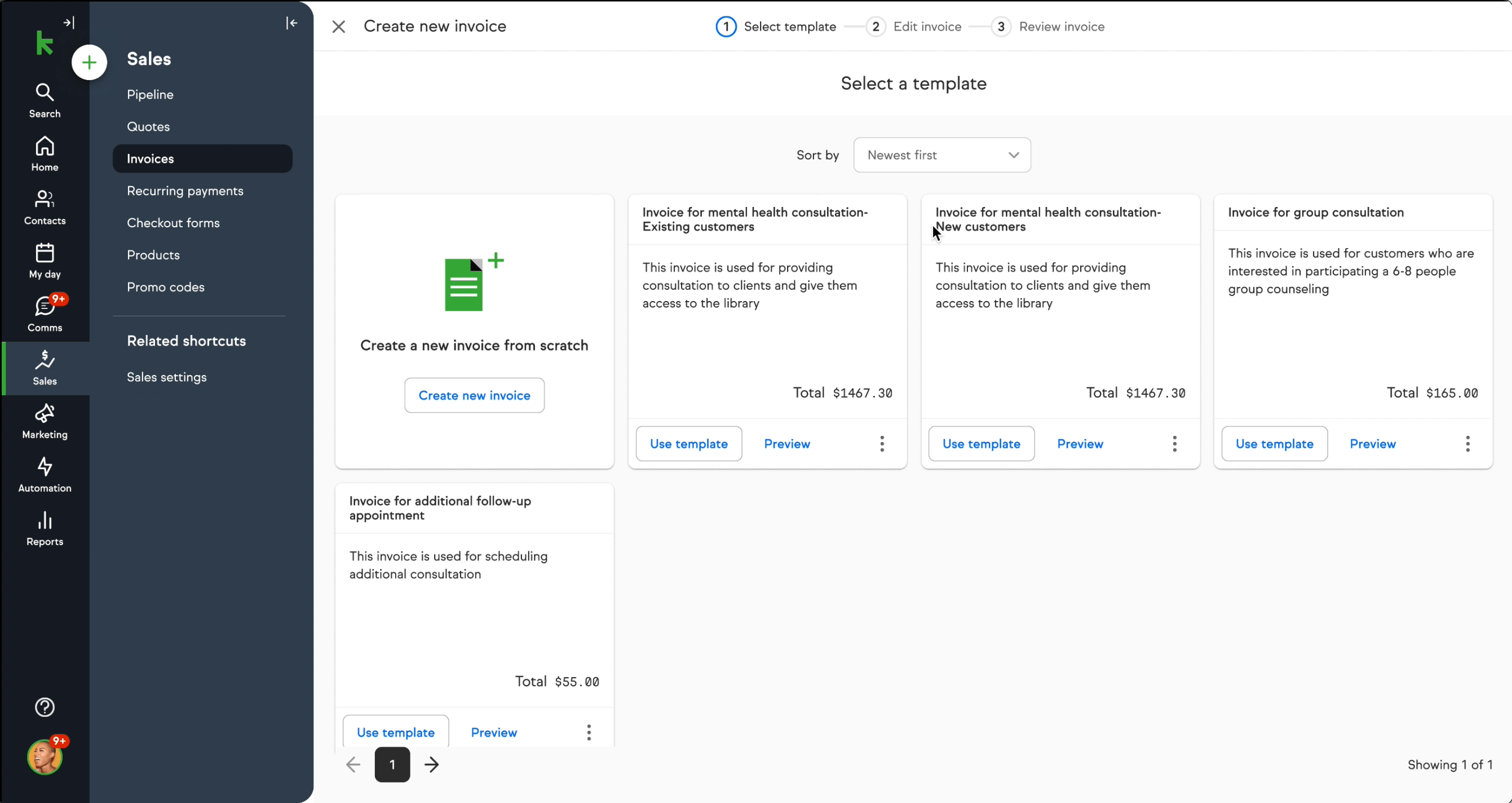Open more options for group consultation template
The width and height of the screenshot is (1512, 803).
point(1467,444)
